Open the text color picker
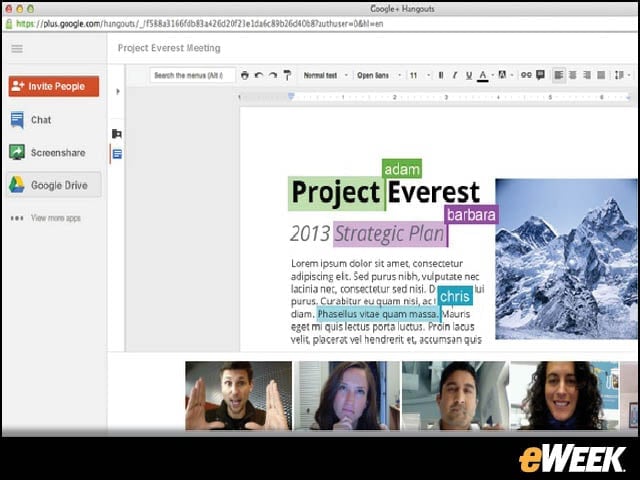Image resolution: width=640 pixels, height=480 pixels. [483, 76]
